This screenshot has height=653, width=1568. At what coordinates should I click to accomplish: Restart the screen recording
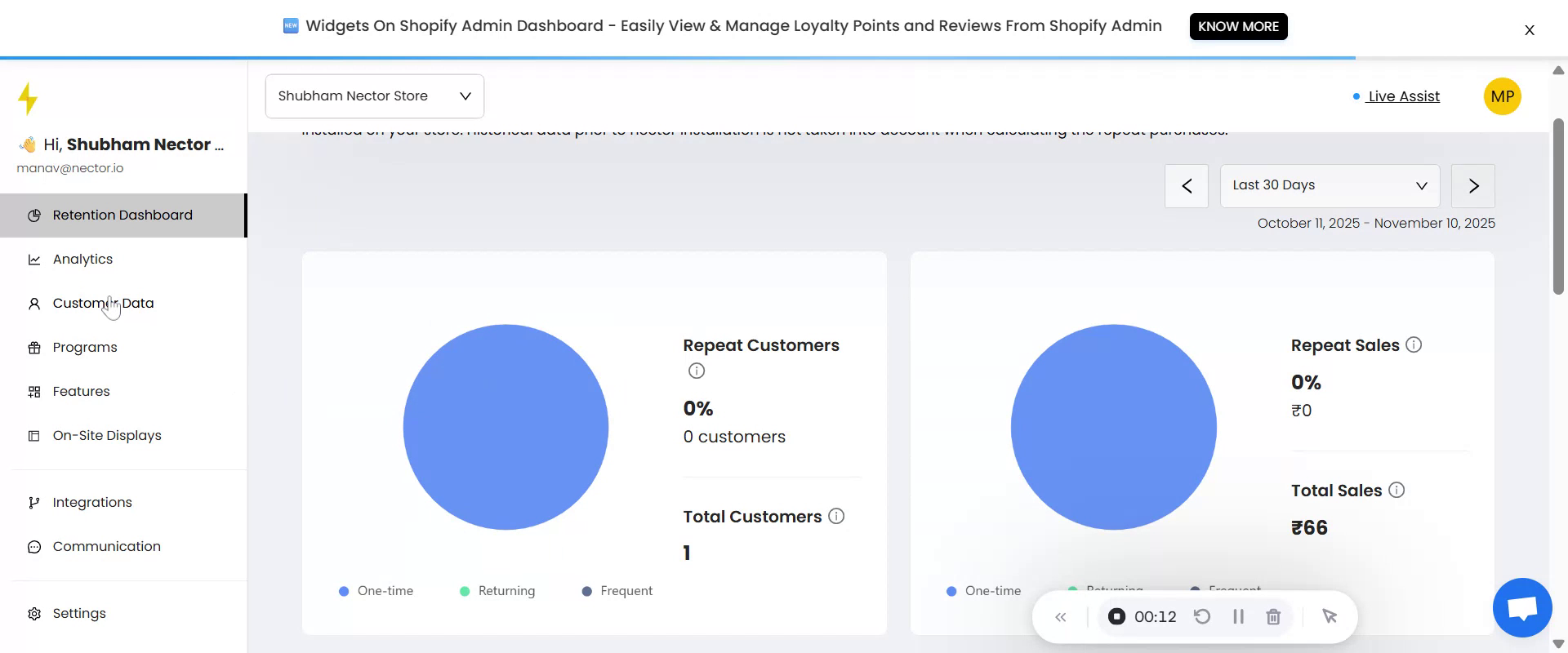(x=1202, y=617)
